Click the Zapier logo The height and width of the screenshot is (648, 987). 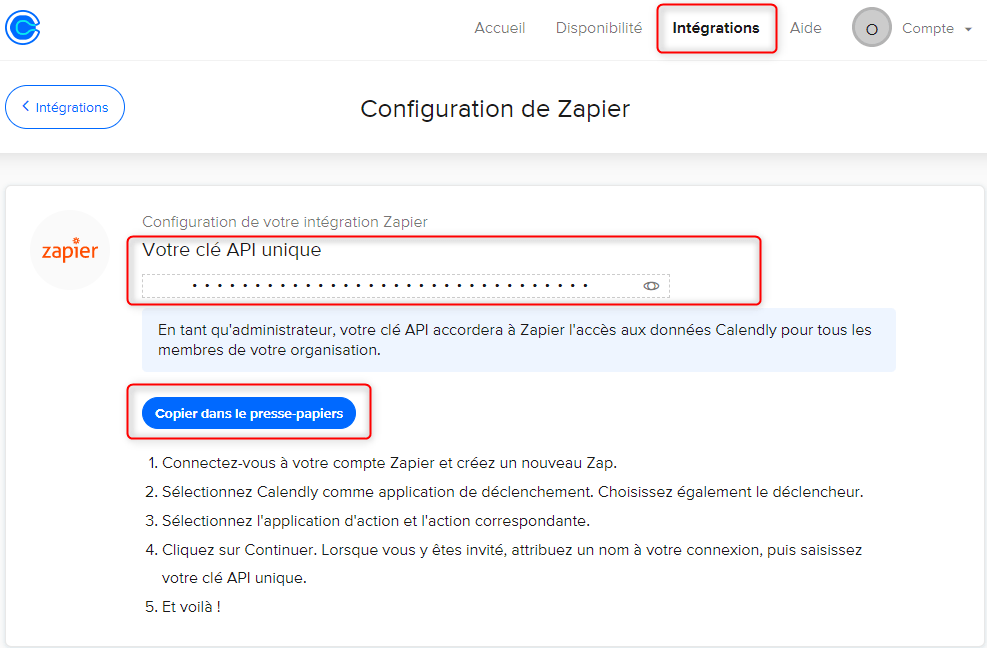coord(70,250)
